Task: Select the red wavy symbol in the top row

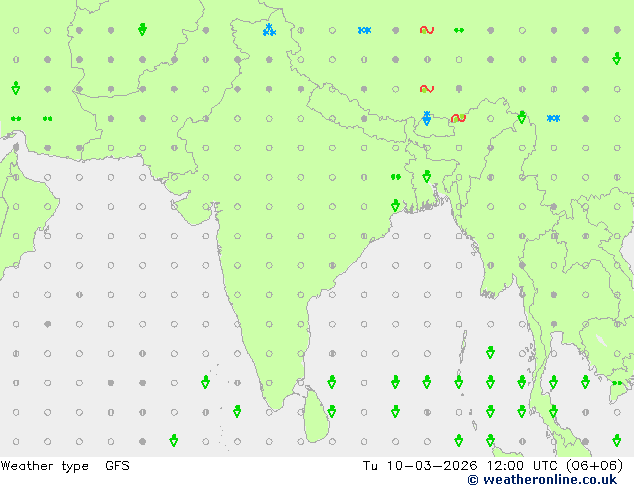Action: pyautogui.click(x=427, y=30)
